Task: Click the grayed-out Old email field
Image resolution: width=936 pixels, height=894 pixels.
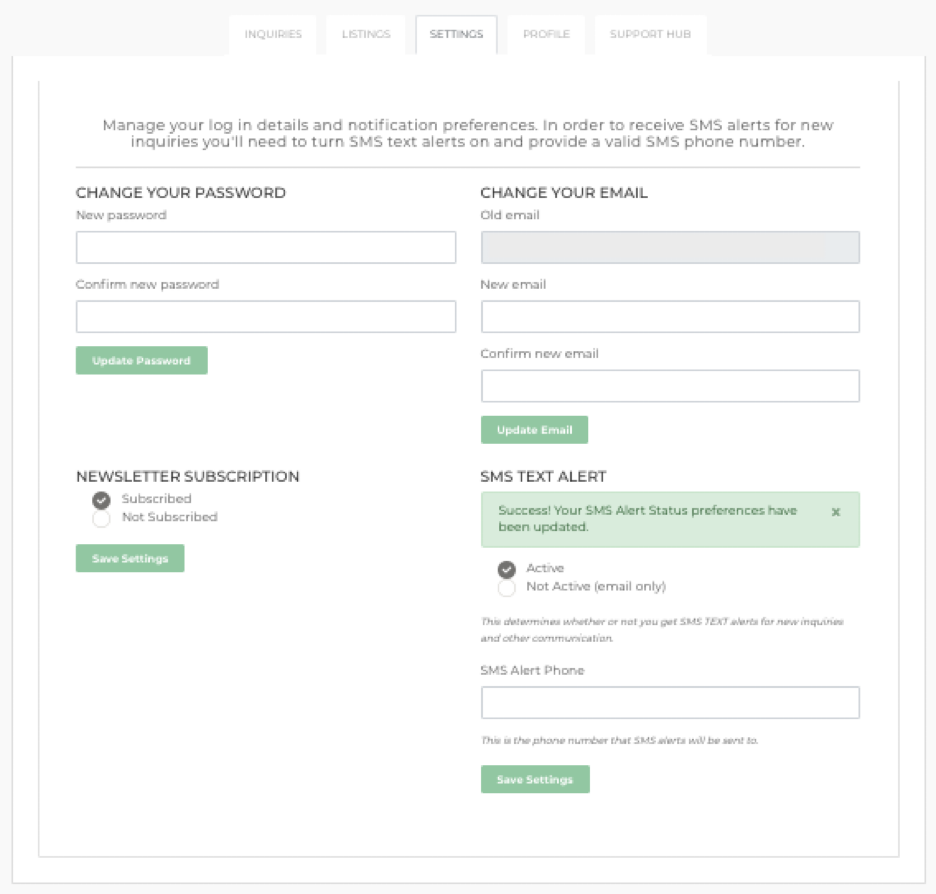Action: (x=670, y=245)
